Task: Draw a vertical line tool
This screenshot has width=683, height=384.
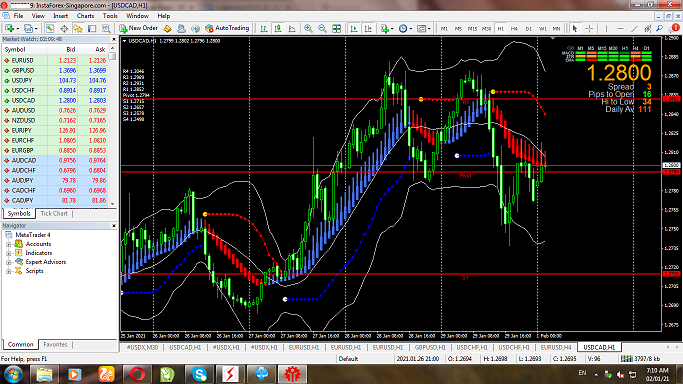Action: click(x=606, y=28)
